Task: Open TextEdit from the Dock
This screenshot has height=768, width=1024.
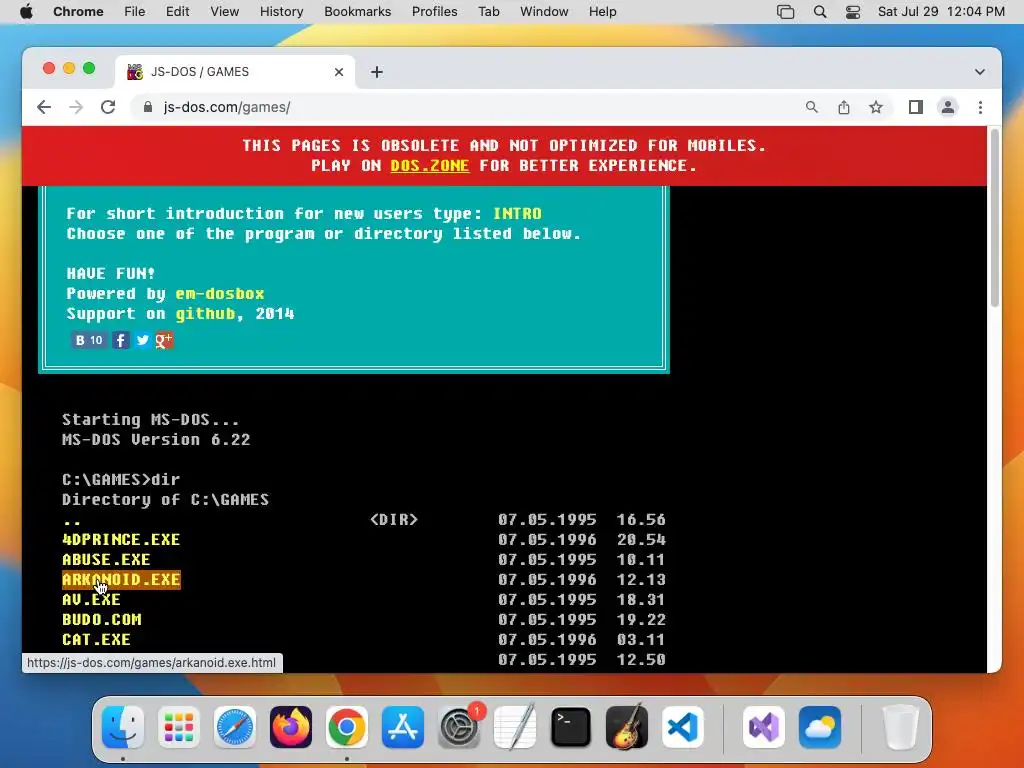Action: point(515,727)
